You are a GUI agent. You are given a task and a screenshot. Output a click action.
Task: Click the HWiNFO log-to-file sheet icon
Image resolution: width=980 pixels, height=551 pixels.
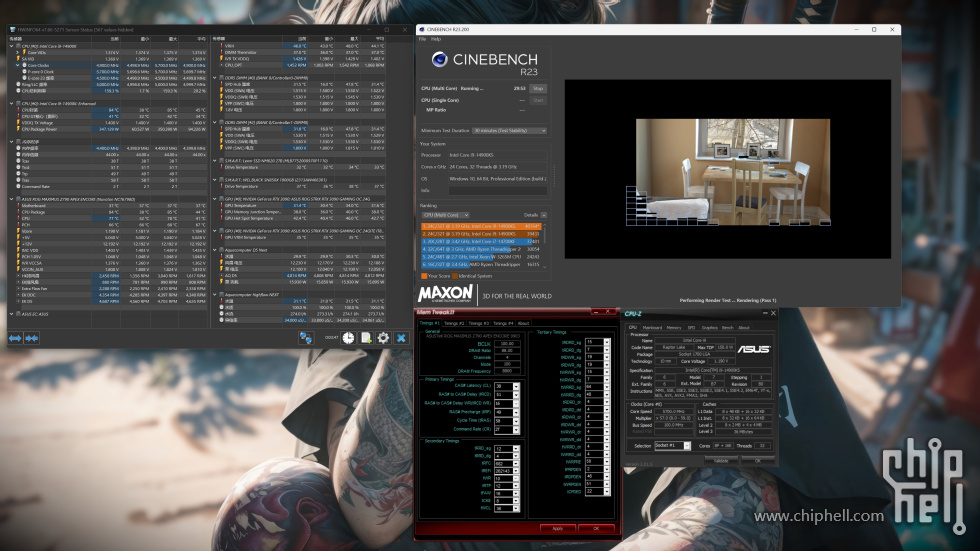[366, 338]
